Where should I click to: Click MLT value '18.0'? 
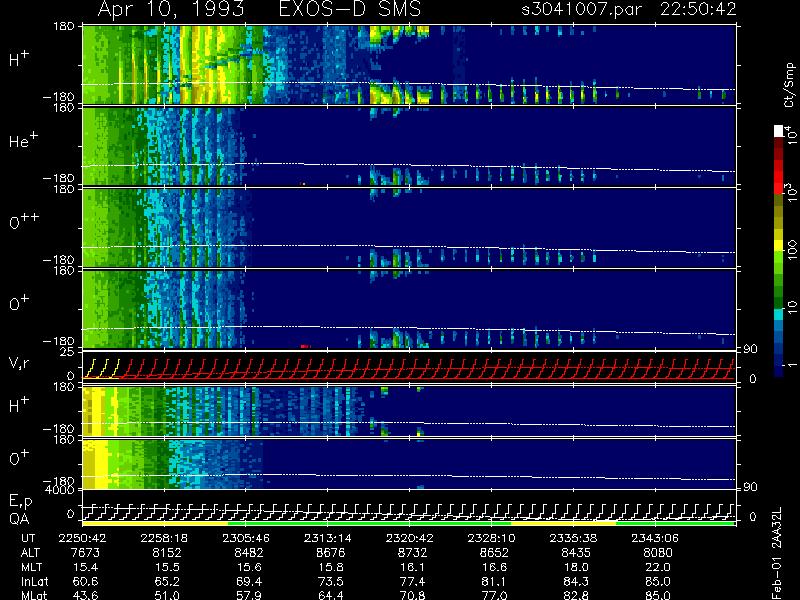click(576, 567)
